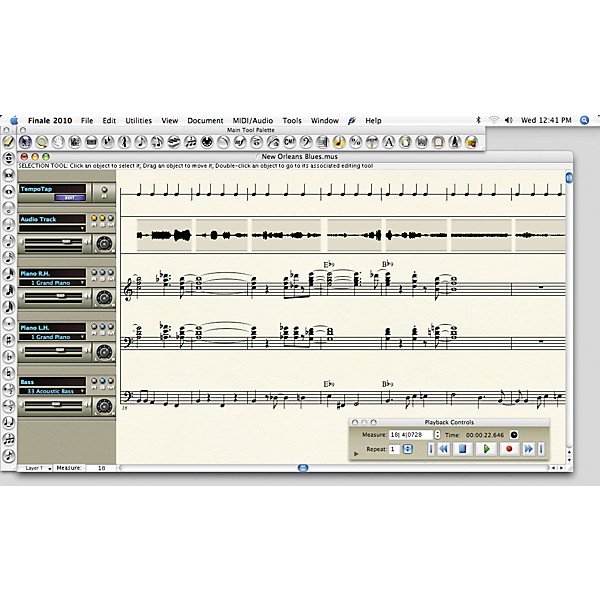Click the Repeat stepper arrows

click(408, 449)
